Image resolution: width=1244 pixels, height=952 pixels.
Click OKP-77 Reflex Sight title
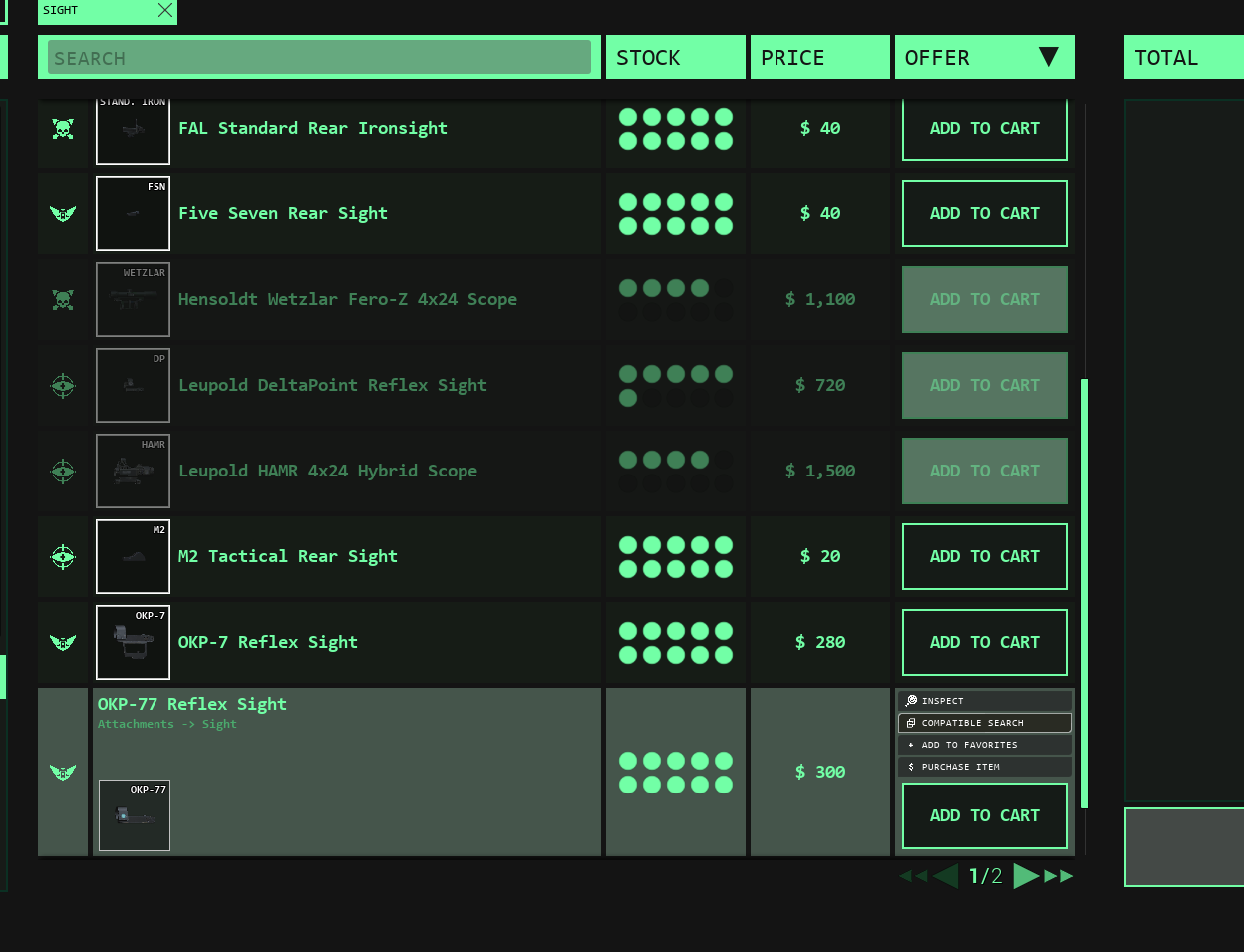192,704
